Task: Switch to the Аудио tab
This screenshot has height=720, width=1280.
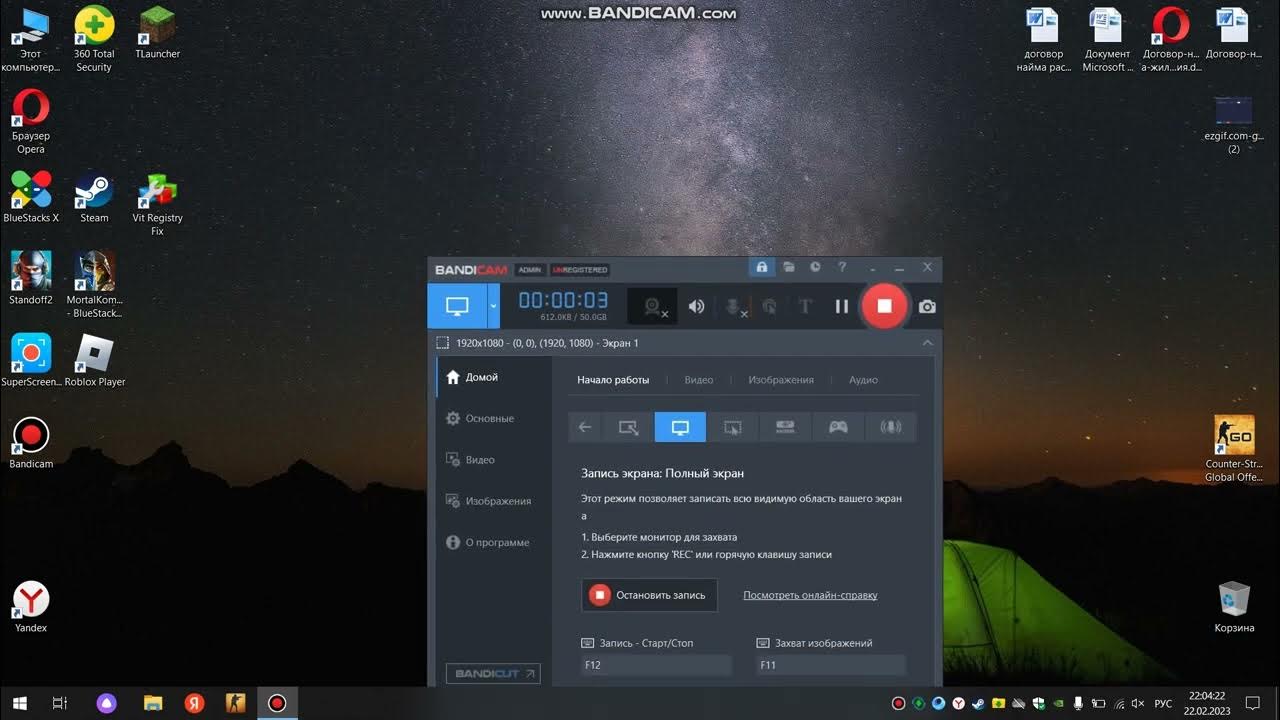Action: [x=863, y=380]
